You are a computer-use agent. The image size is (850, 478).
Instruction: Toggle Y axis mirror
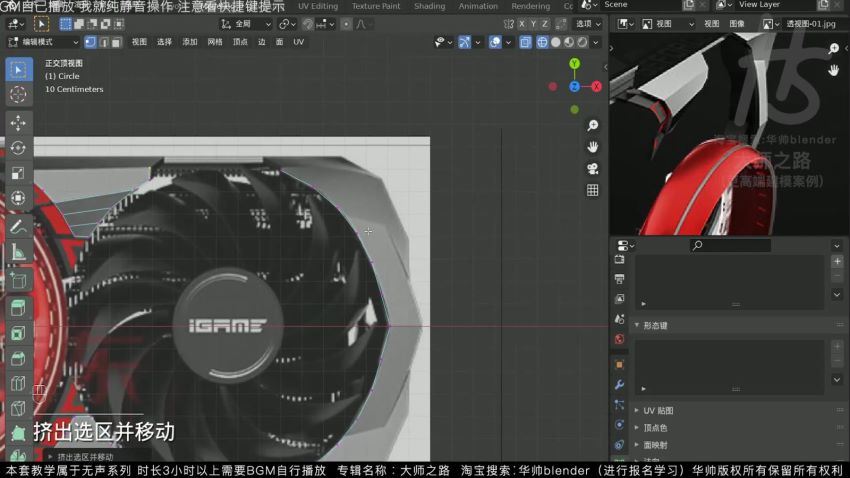[x=533, y=24]
